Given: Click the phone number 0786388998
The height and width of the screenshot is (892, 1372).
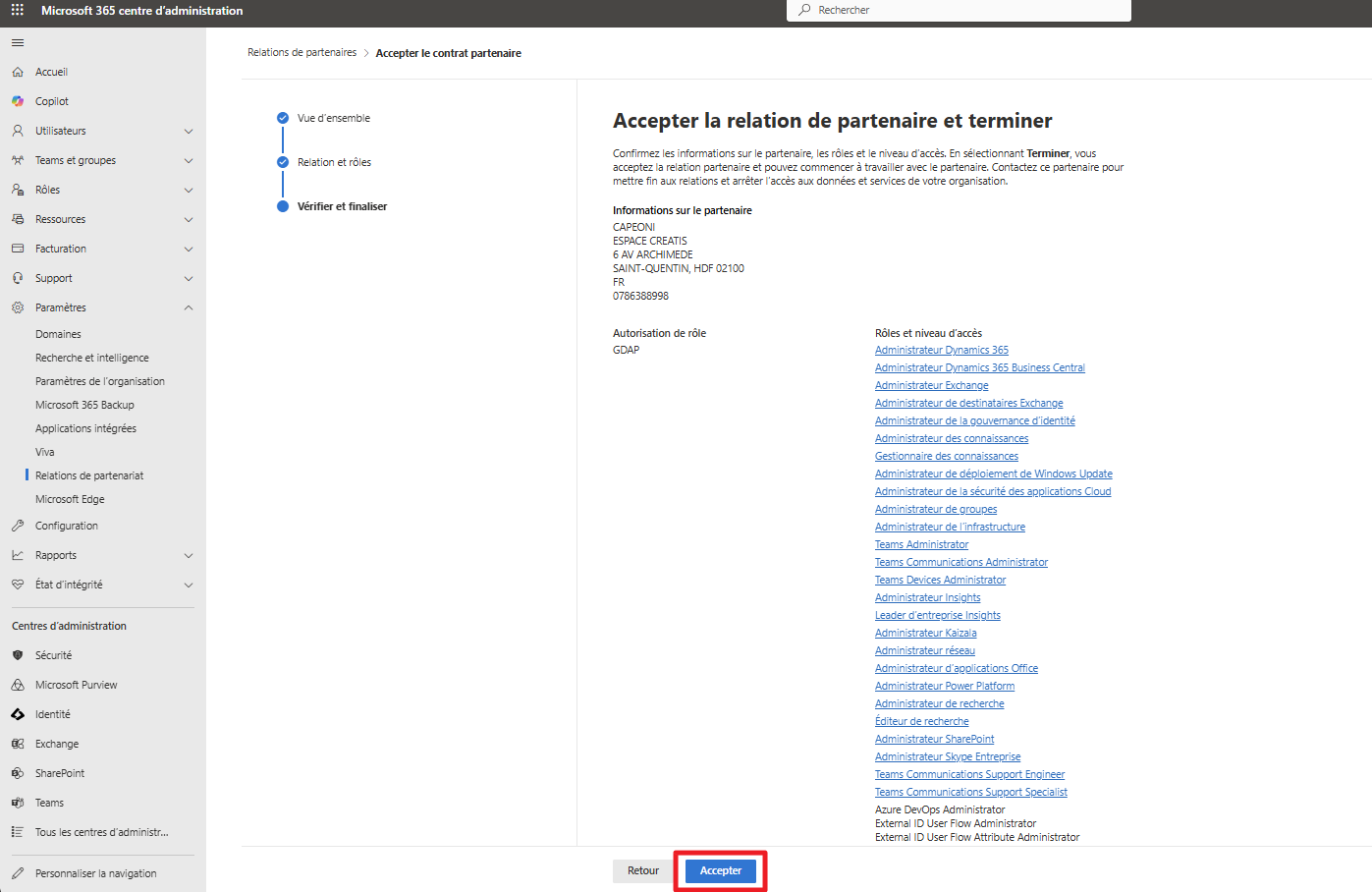Looking at the screenshot, I should (641, 296).
